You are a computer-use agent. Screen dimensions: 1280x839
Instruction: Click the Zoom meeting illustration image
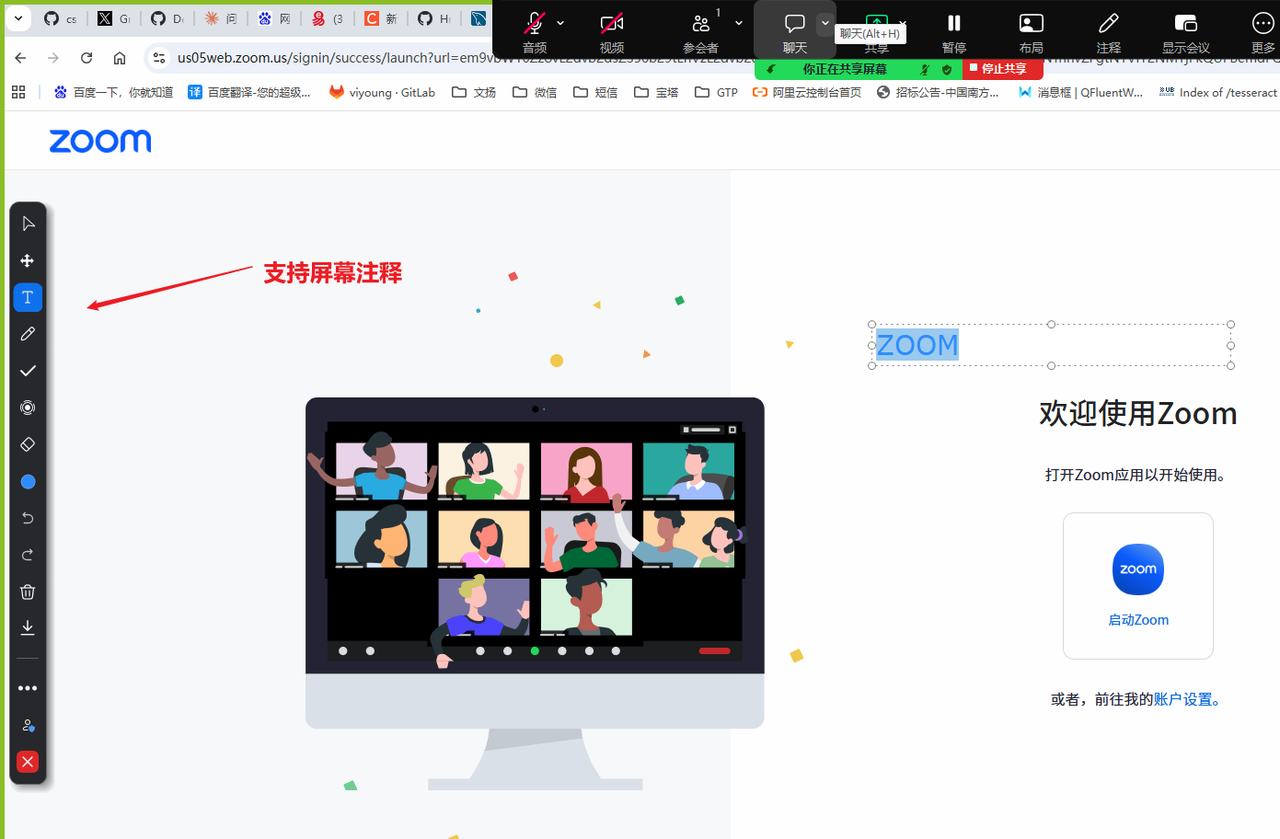coord(535,593)
